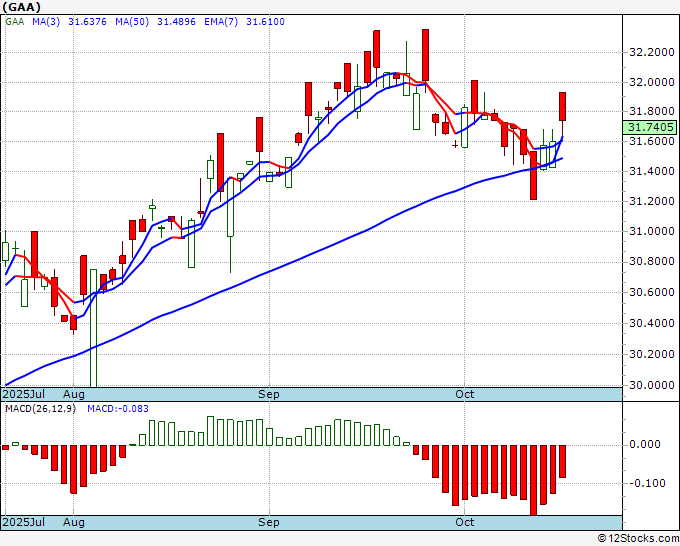Click the 30.8000 price axis label
680x546 pixels.
[652, 262]
